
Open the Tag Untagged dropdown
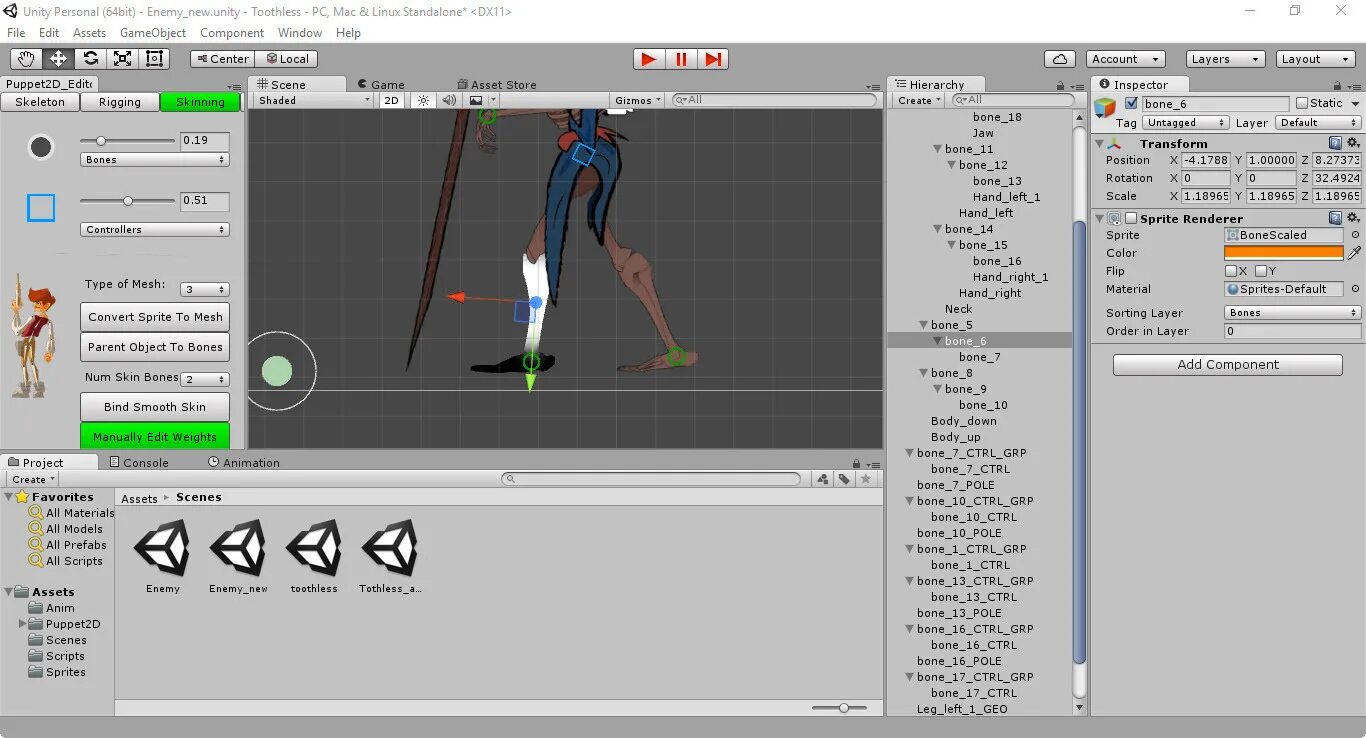click(1185, 122)
